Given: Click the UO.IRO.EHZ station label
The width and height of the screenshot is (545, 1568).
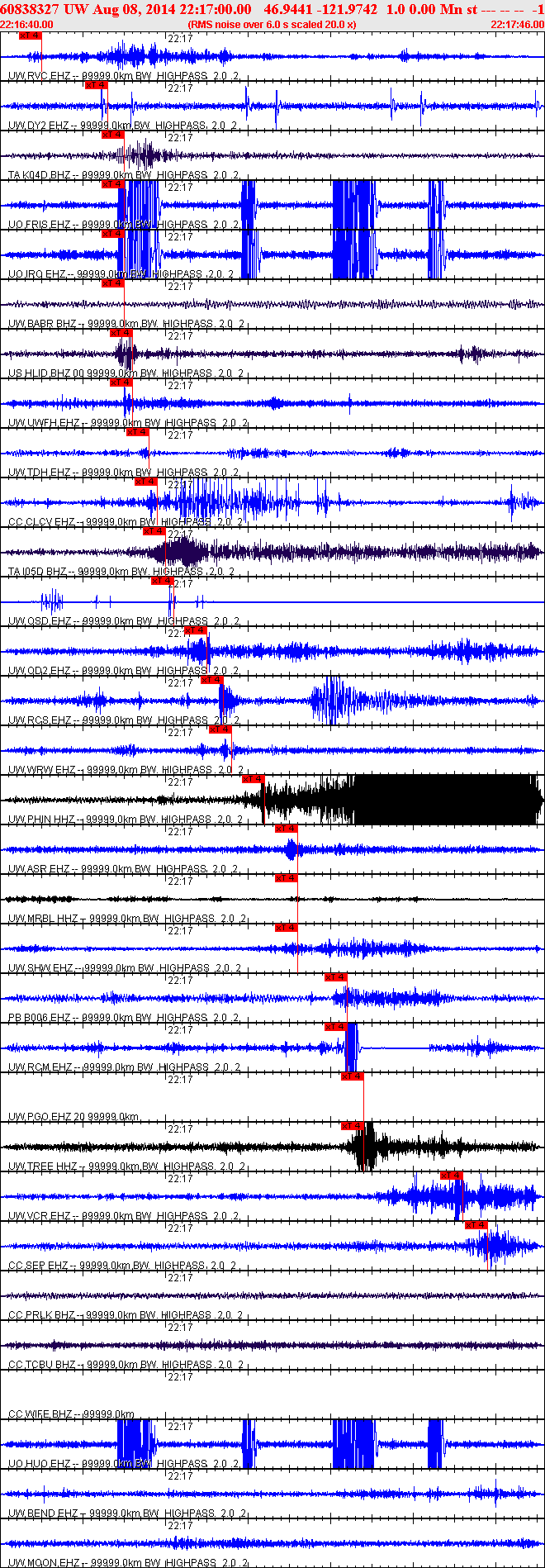Looking at the screenshot, I should (x=37, y=274).
